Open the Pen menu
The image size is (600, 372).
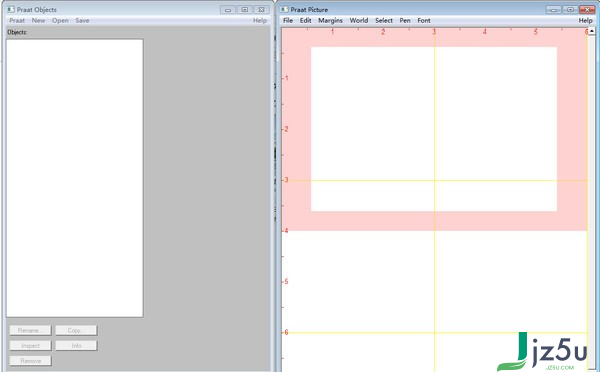[x=405, y=21]
